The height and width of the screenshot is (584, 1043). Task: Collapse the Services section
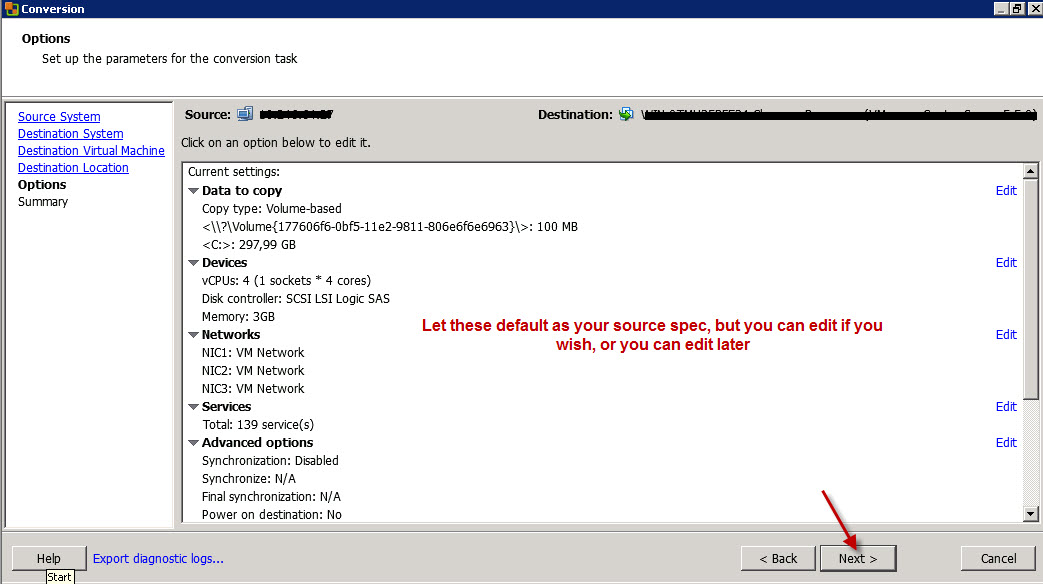click(x=193, y=406)
